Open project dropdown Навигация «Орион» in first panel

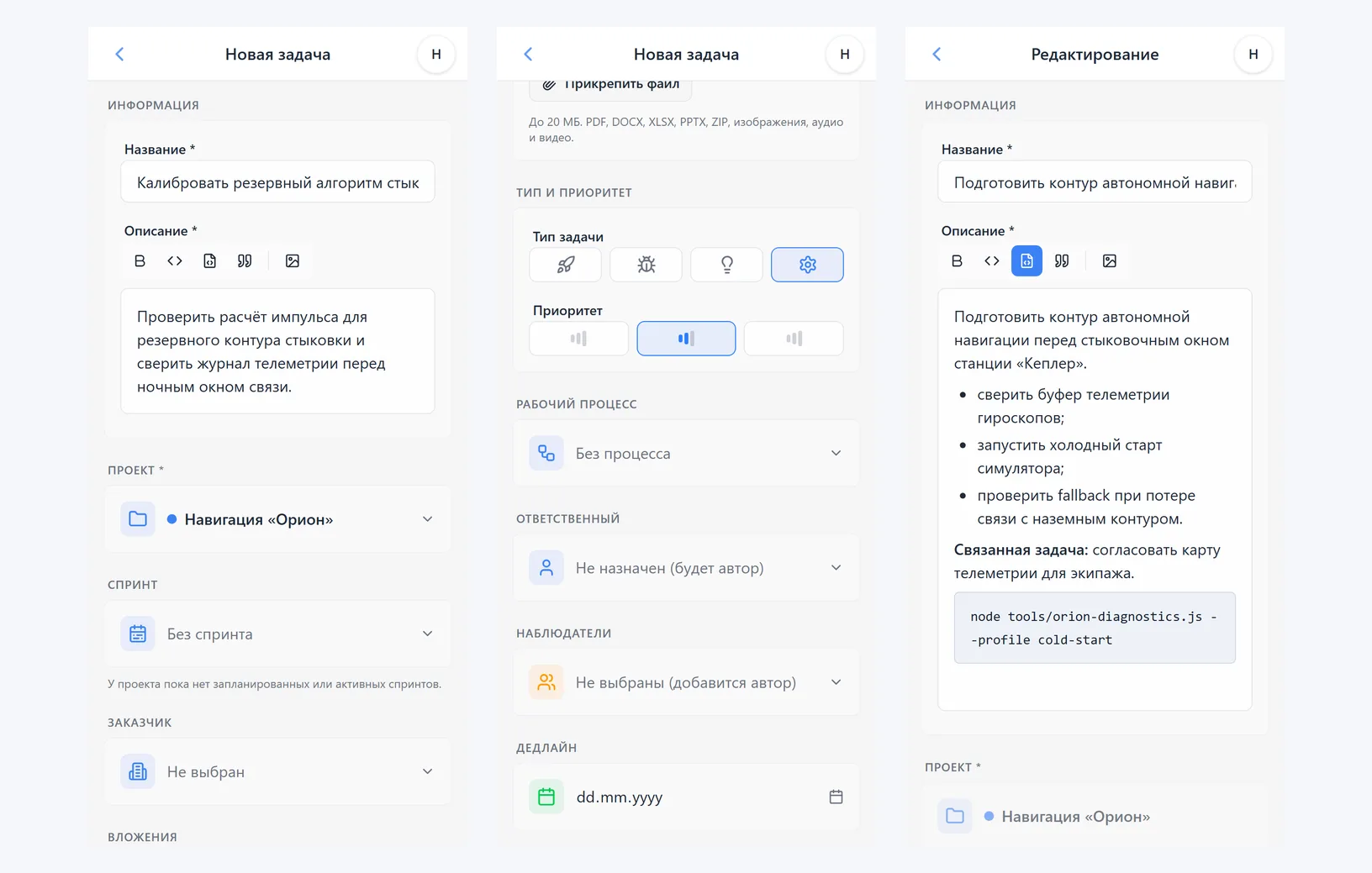(x=277, y=519)
